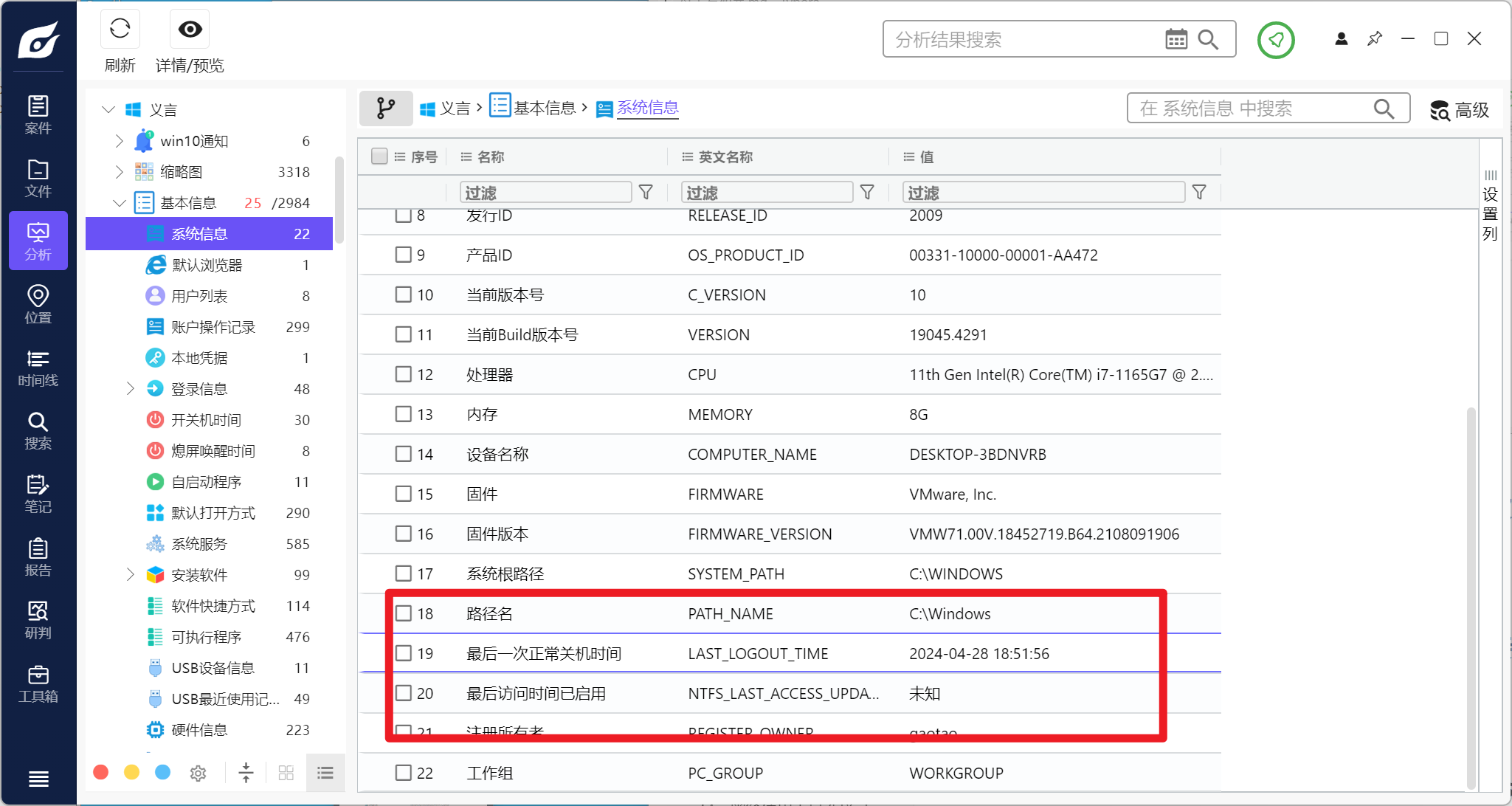Expand the 安装软件 tree node
The height and width of the screenshot is (806, 1512).
(131, 575)
